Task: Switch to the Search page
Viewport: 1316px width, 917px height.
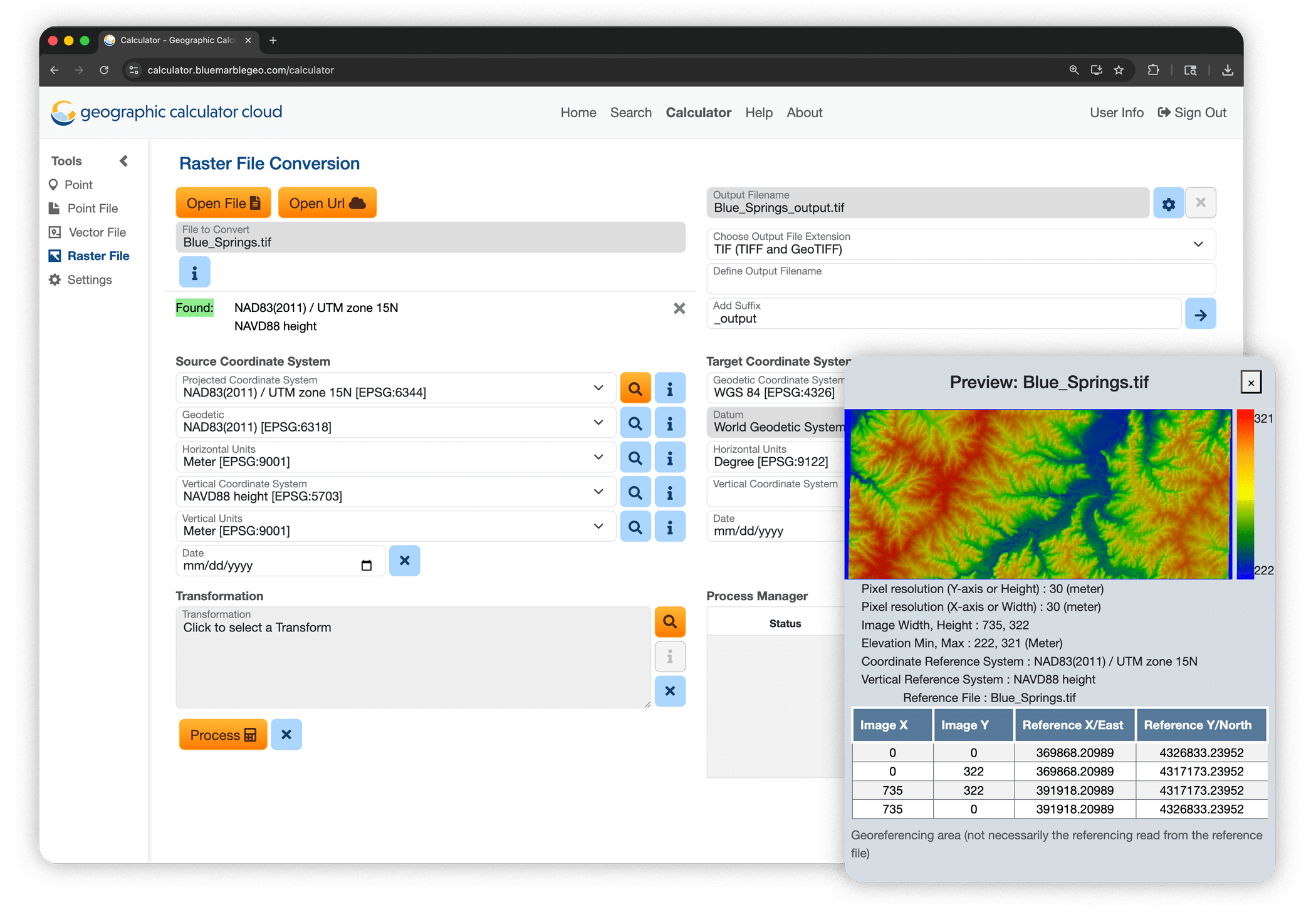Action: pos(630,112)
